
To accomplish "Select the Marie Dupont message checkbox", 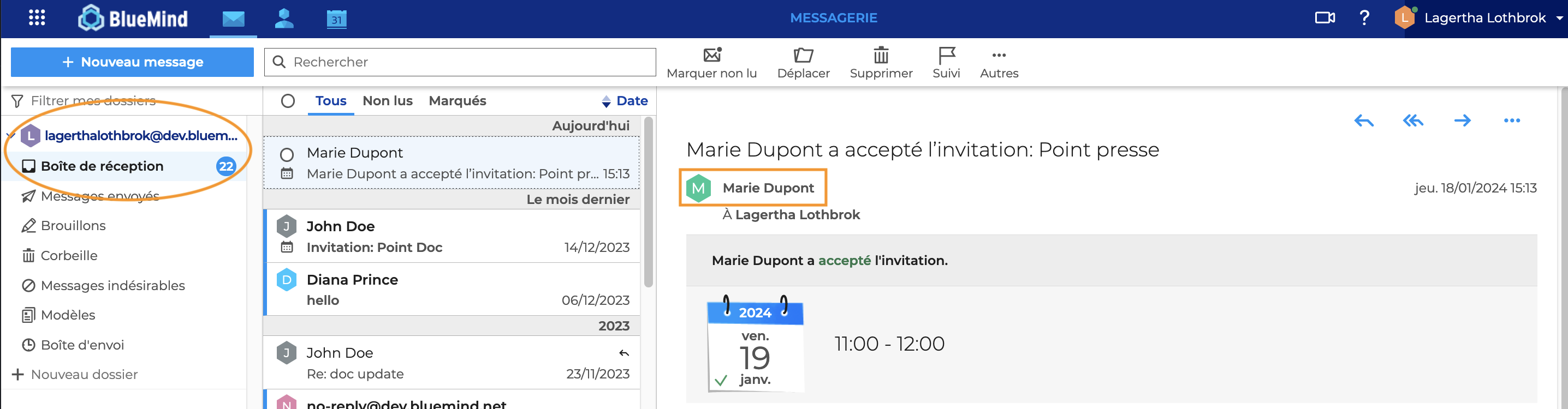I will (287, 154).
